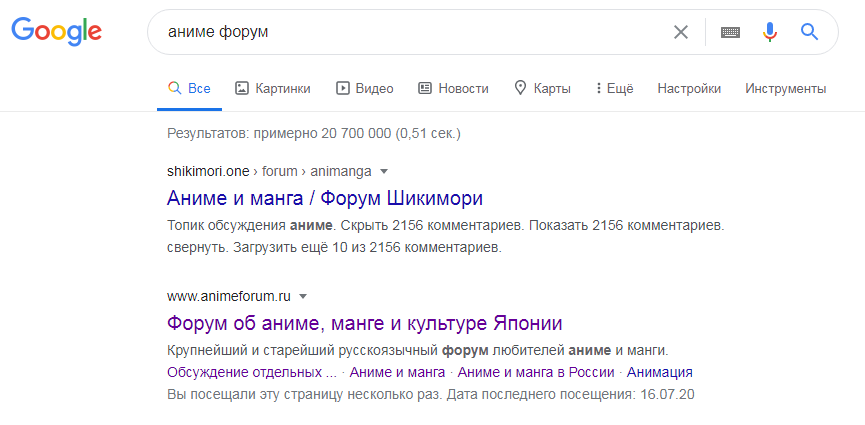Expand the options arrow next to shikimori.one result

click(384, 172)
